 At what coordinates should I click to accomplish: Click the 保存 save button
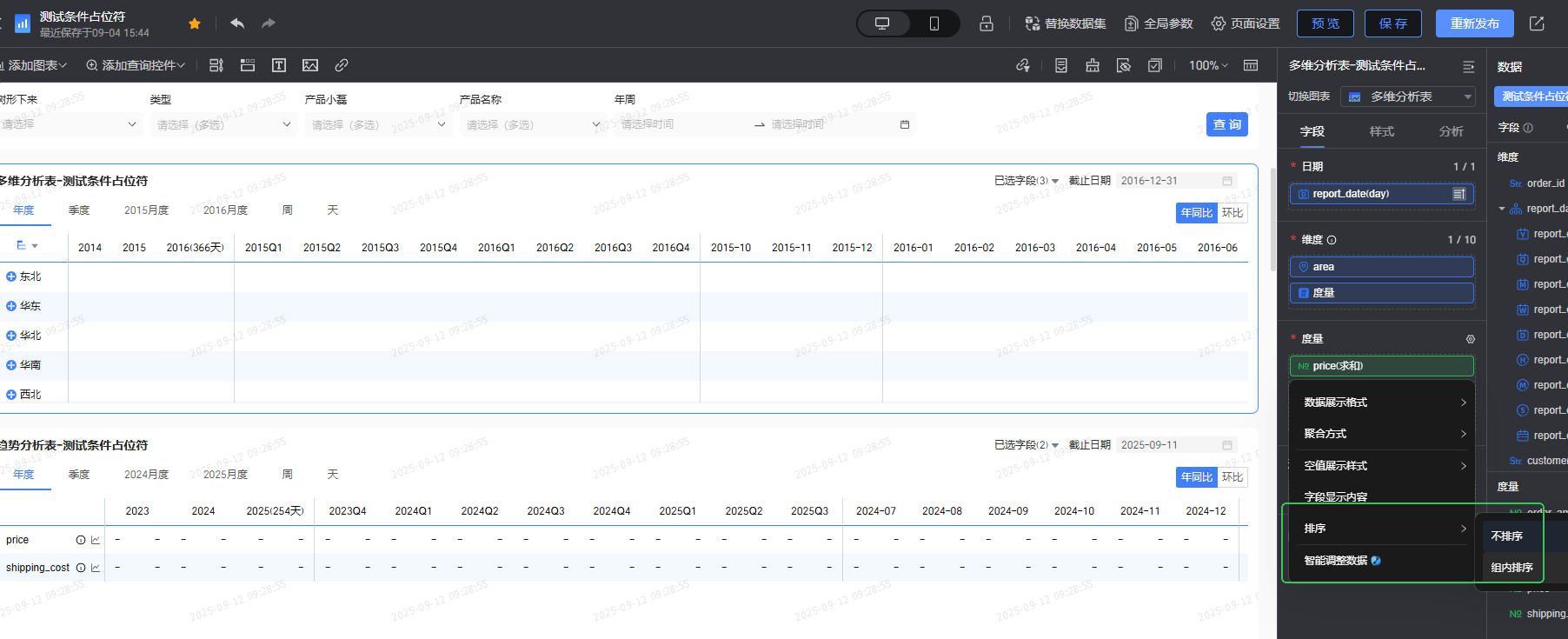tap(1392, 23)
